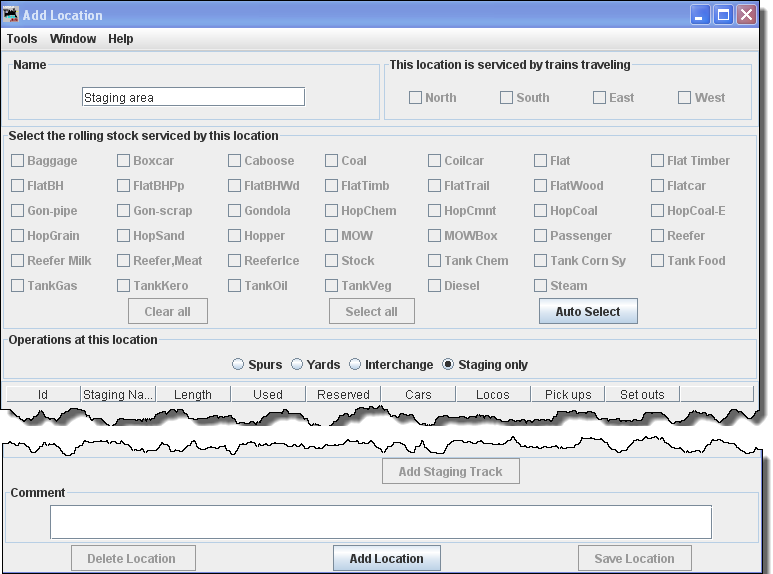Click the location Name text field
Screen dimensions: 773x574
[x=193, y=97]
